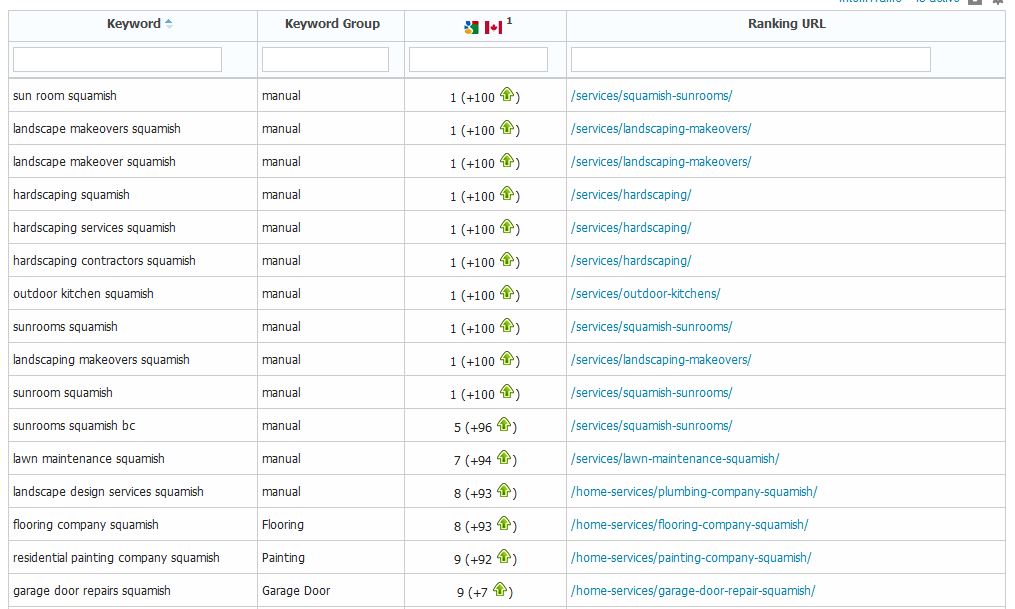Focus the Keyword filter input box
Viewport: 1015px width, 609px height.
tap(117, 60)
